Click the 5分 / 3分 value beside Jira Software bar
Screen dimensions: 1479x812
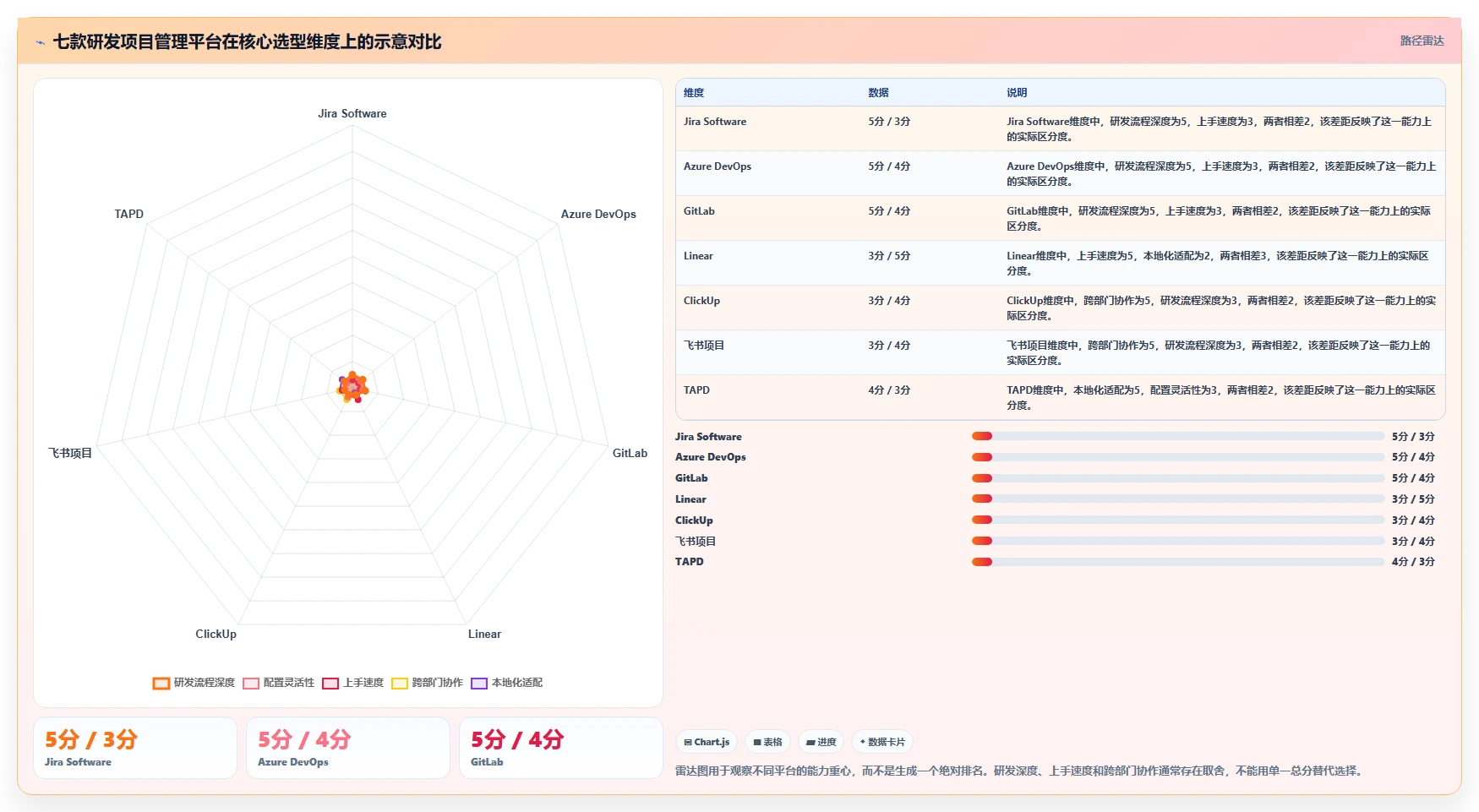click(x=1413, y=436)
